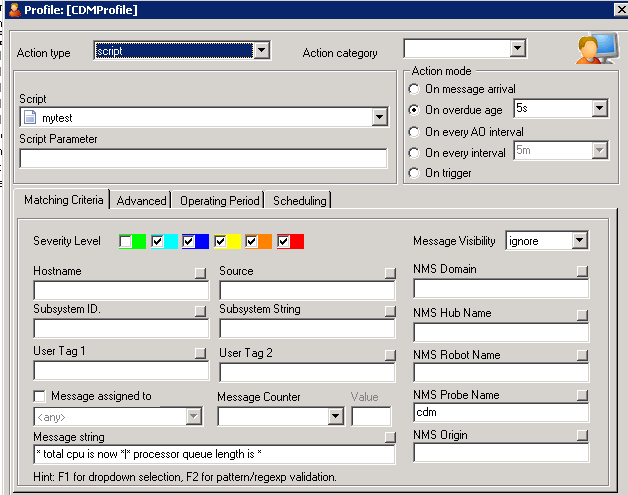Viewport: 628px width, 495px height.
Task: Toggle the small box beside Source
Action: click(x=390, y=273)
